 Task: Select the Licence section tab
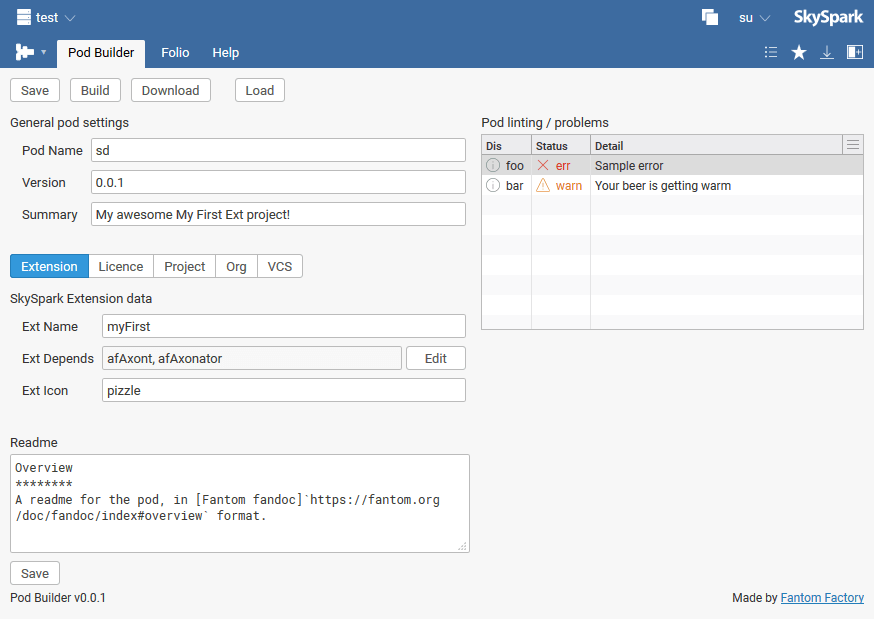pos(121,266)
